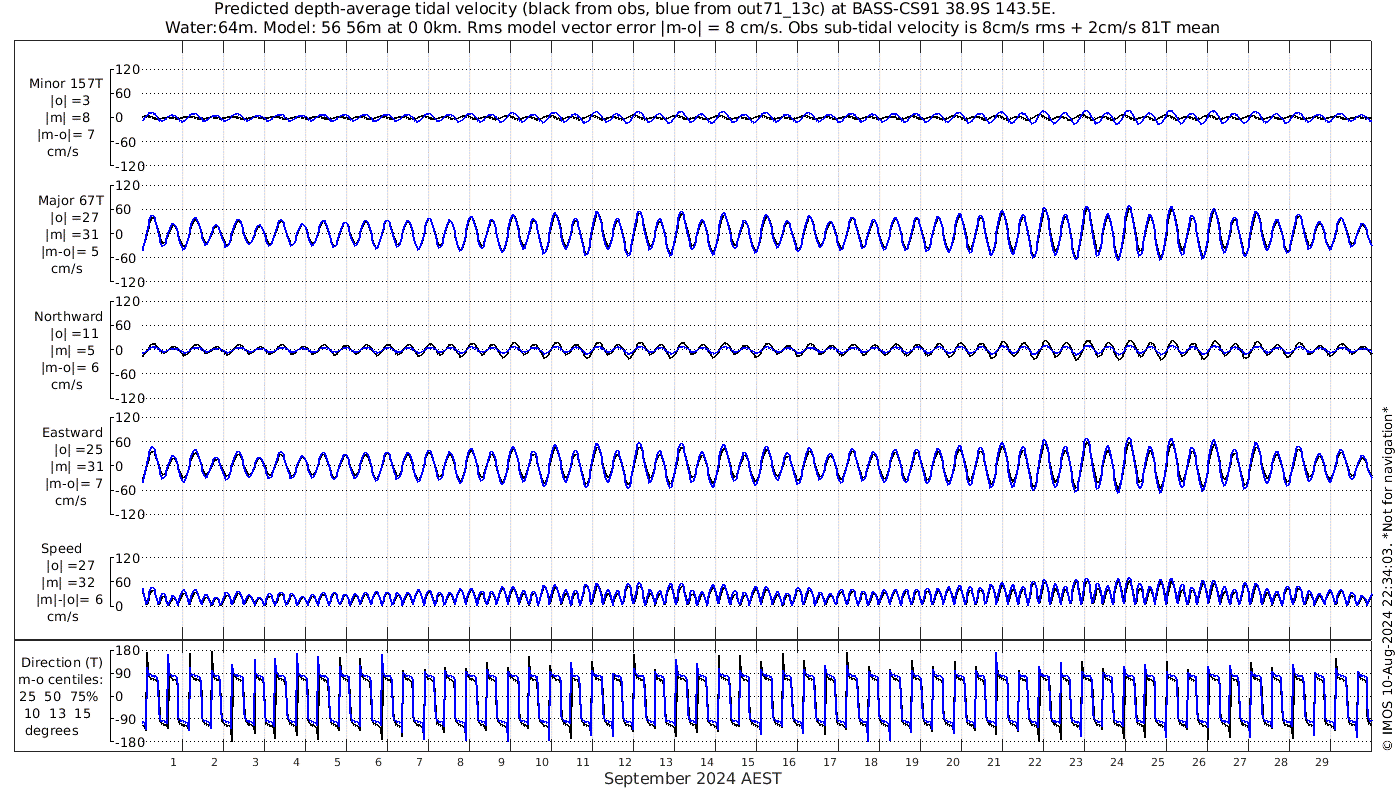Select the Minor 157T panel label
This screenshot has height=800, width=1400.
(66, 84)
